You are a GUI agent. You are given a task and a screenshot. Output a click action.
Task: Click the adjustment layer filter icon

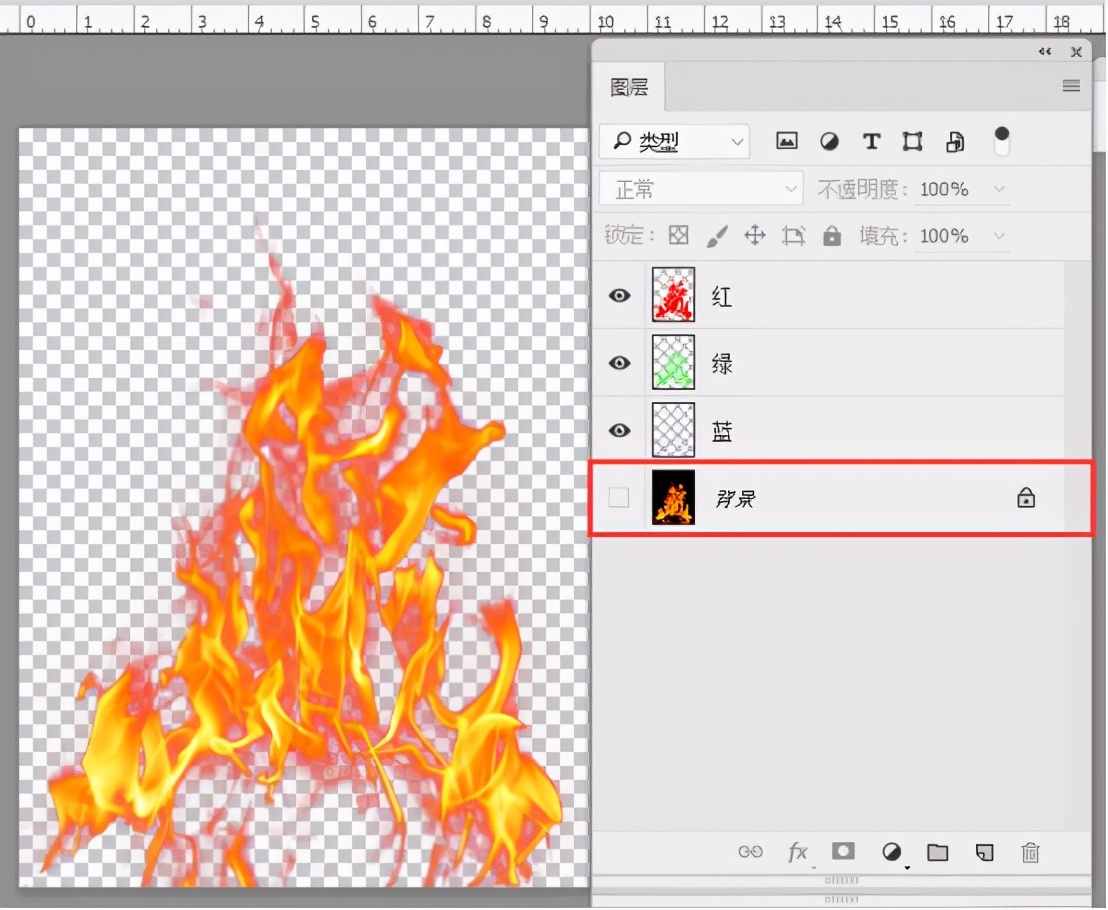[829, 142]
